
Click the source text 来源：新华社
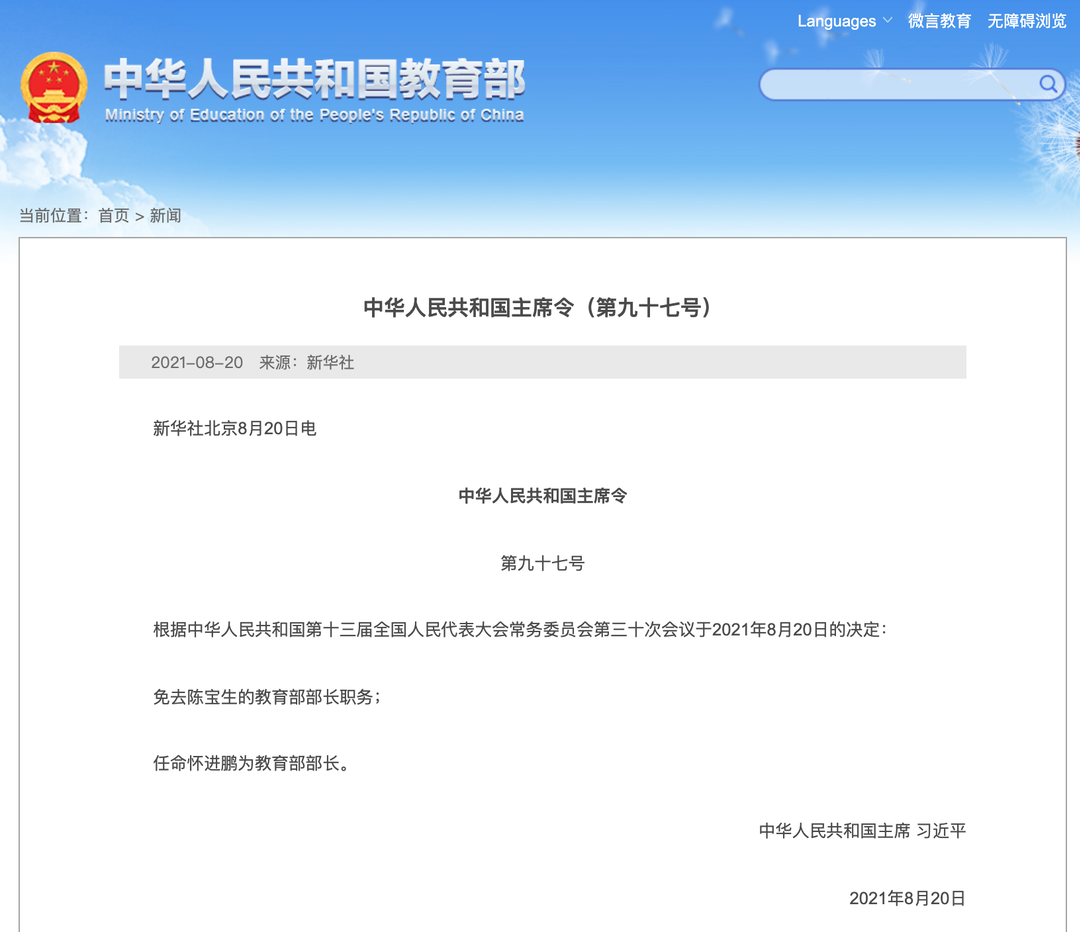point(307,362)
